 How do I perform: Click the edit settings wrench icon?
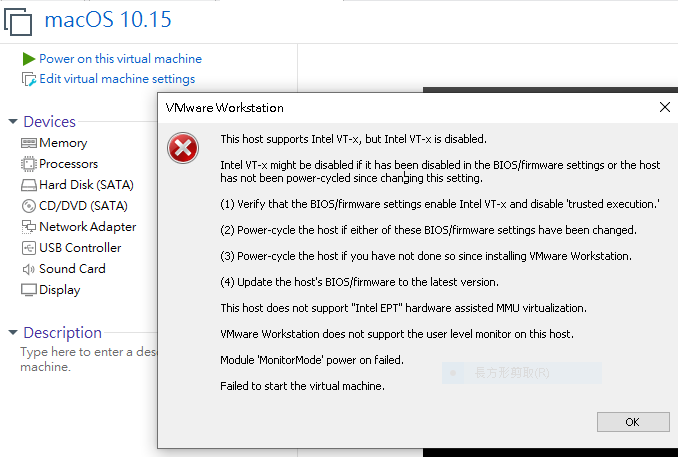(29, 80)
